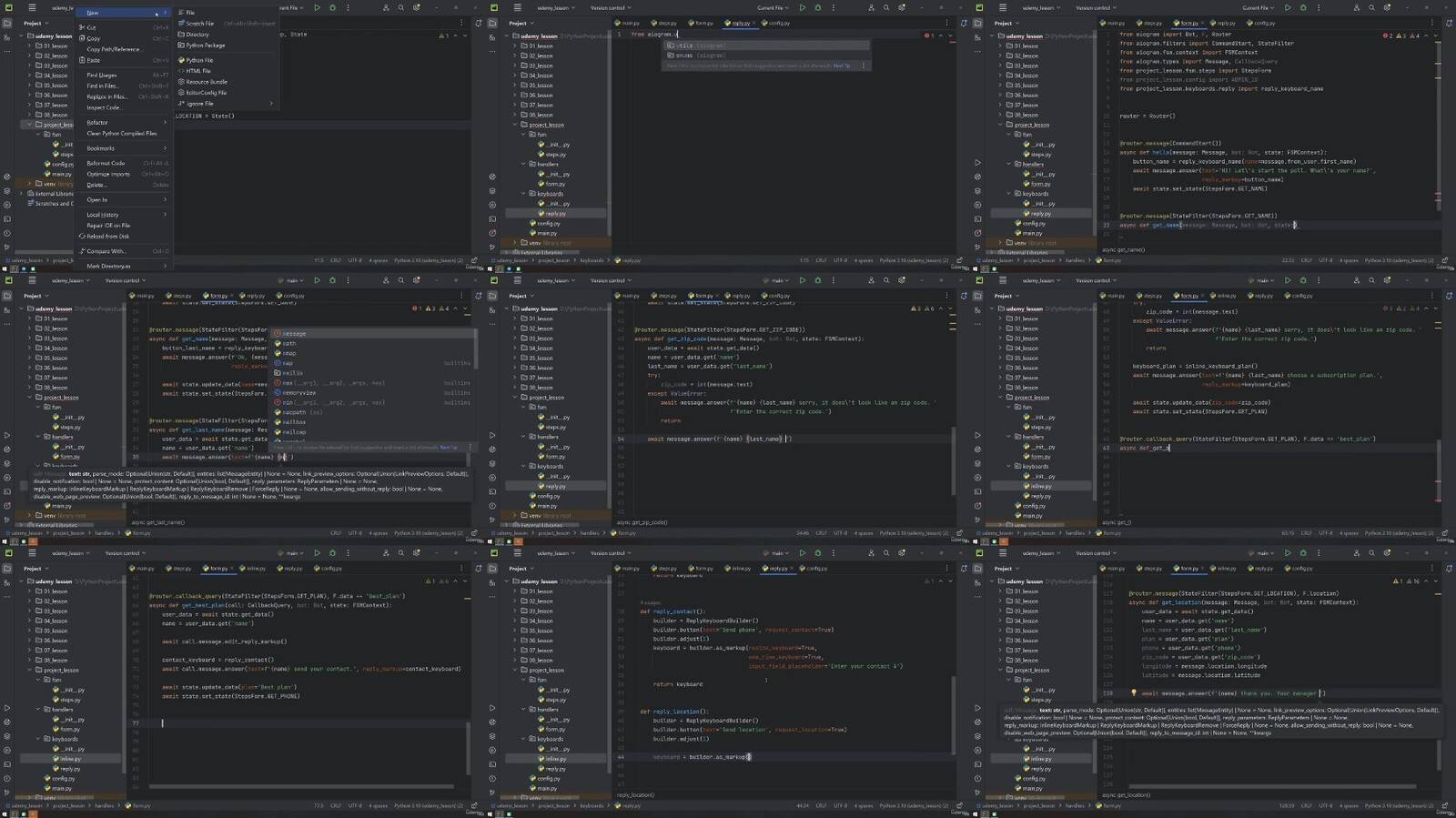
Task: Expand Refactor submenu arrow in context menu
Action: tap(165, 122)
